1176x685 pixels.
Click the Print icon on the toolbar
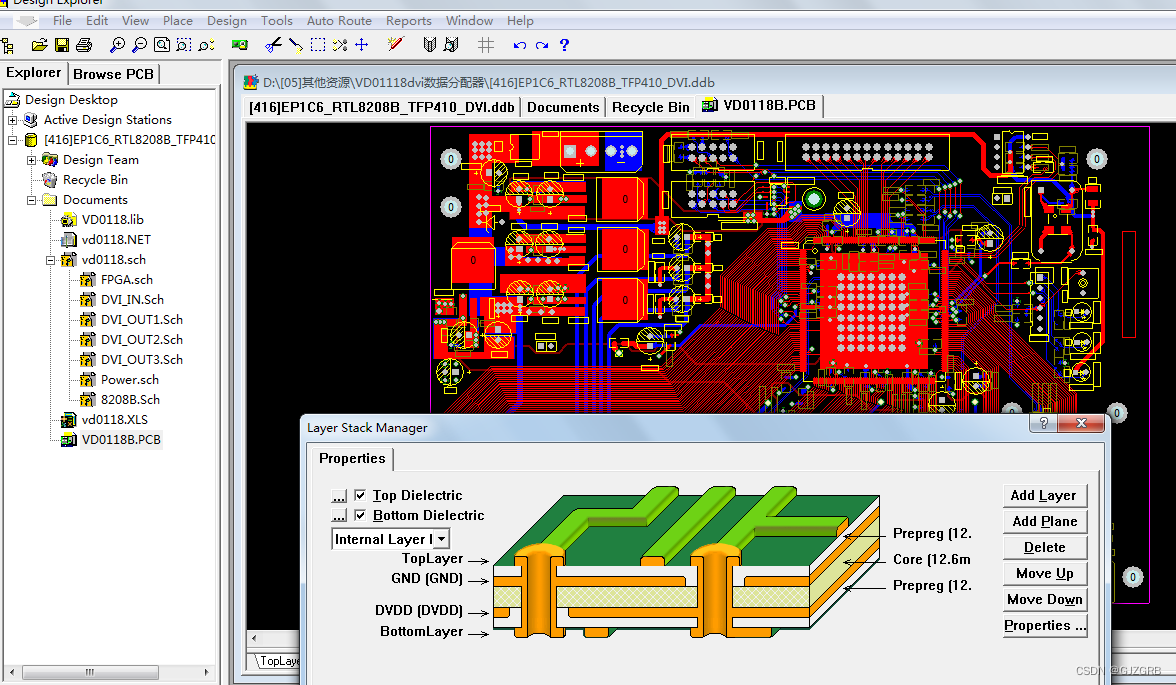tap(85, 45)
